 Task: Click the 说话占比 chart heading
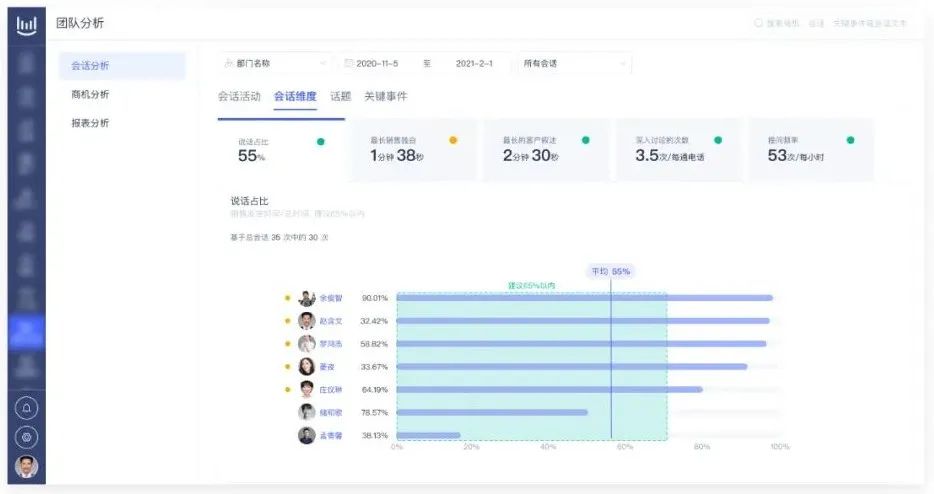250,201
